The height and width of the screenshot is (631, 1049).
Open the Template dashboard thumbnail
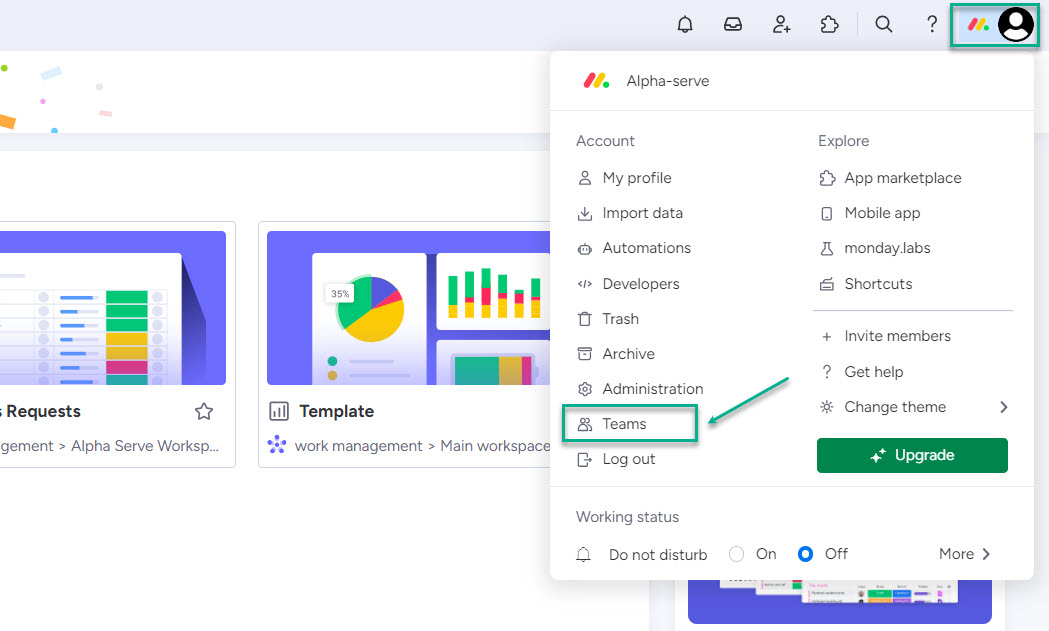click(x=410, y=308)
